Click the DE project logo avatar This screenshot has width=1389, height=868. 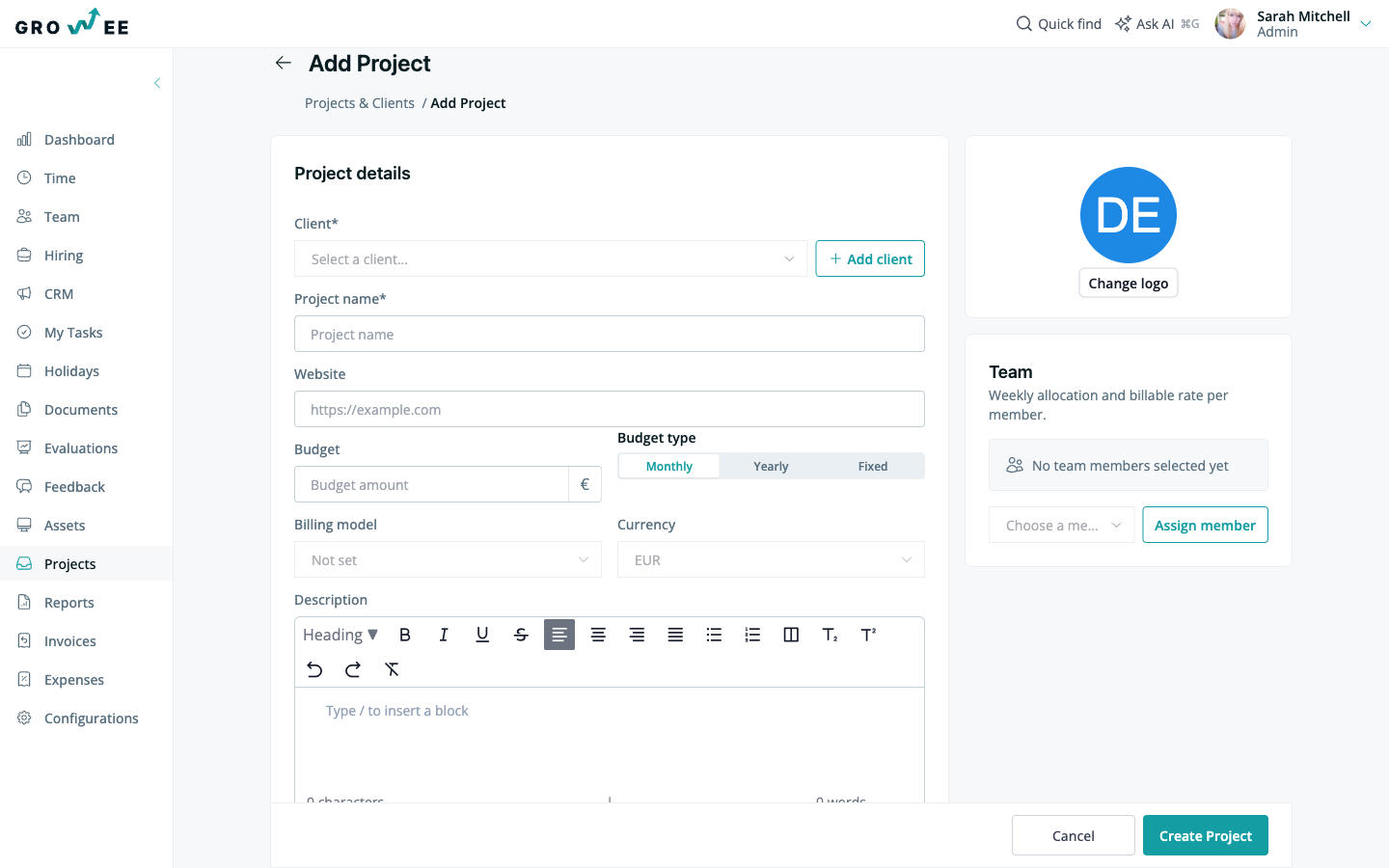pyautogui.click(x=1129, y=215)
